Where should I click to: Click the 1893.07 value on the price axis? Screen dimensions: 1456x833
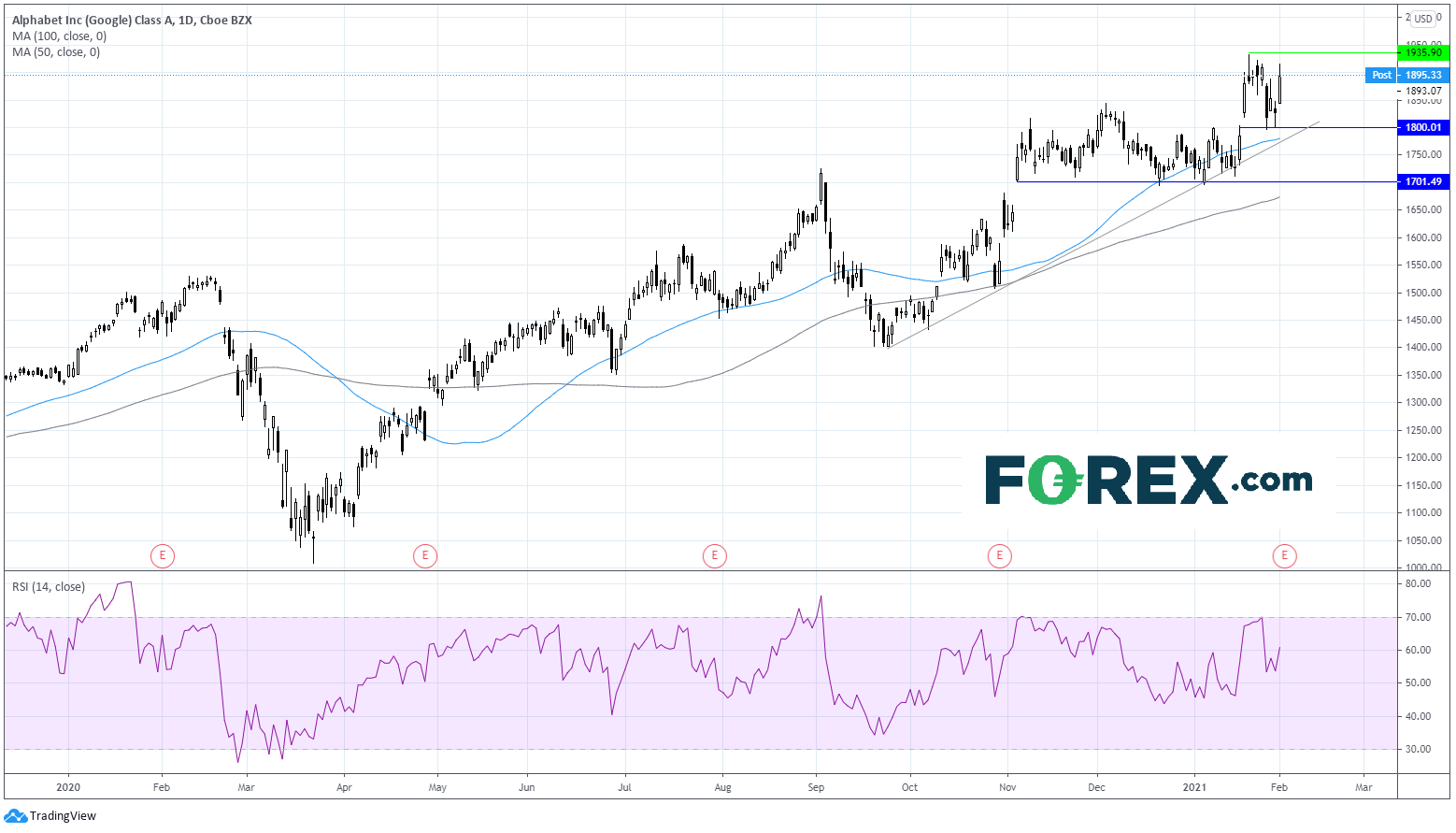pyautogui.click(x=1423, y=91)
